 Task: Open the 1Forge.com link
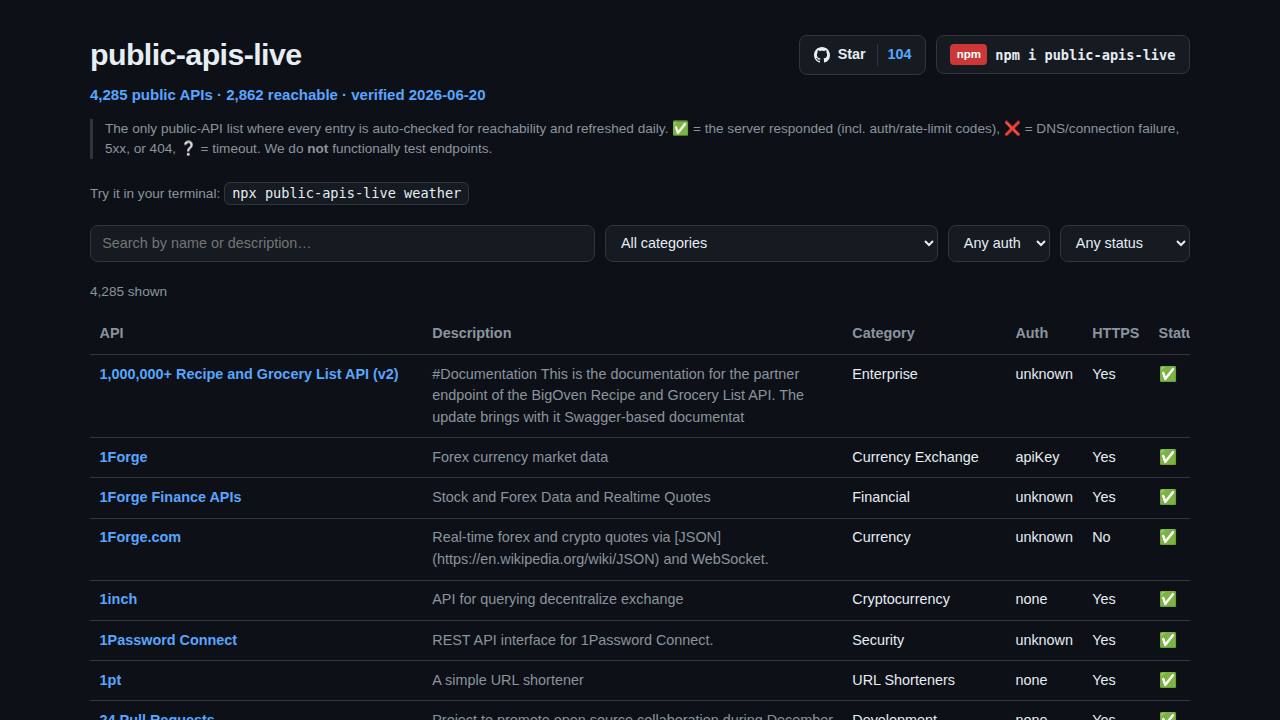[140, 537]
